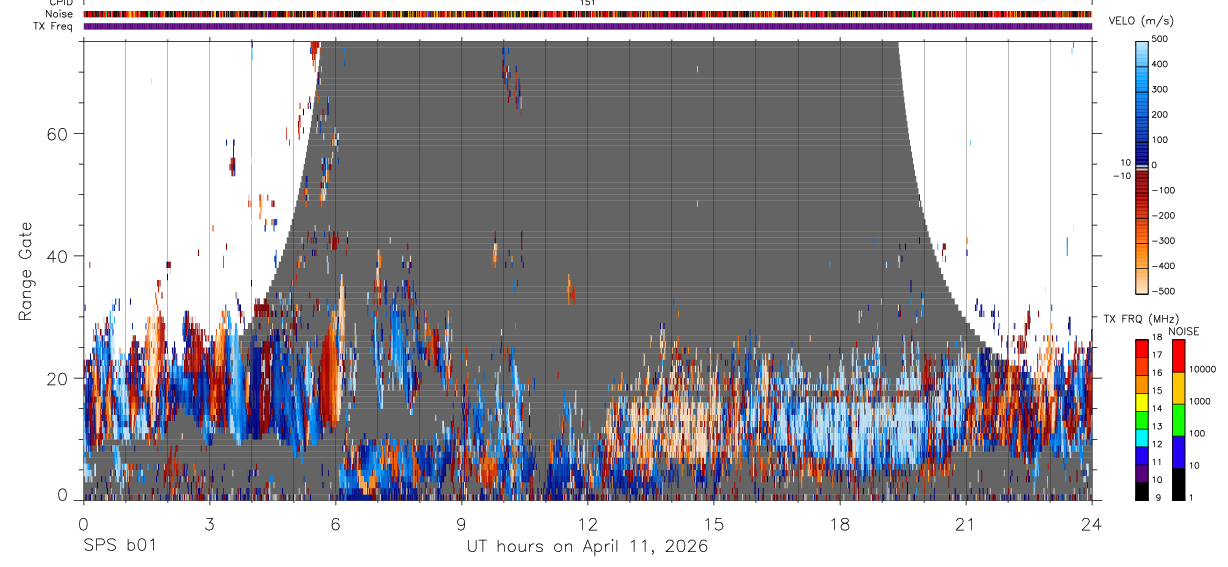Image resolution: width=1228 pixels, height=567 pixels.
Task: Click the UT hour tick label 9
Action: [461, 523]
